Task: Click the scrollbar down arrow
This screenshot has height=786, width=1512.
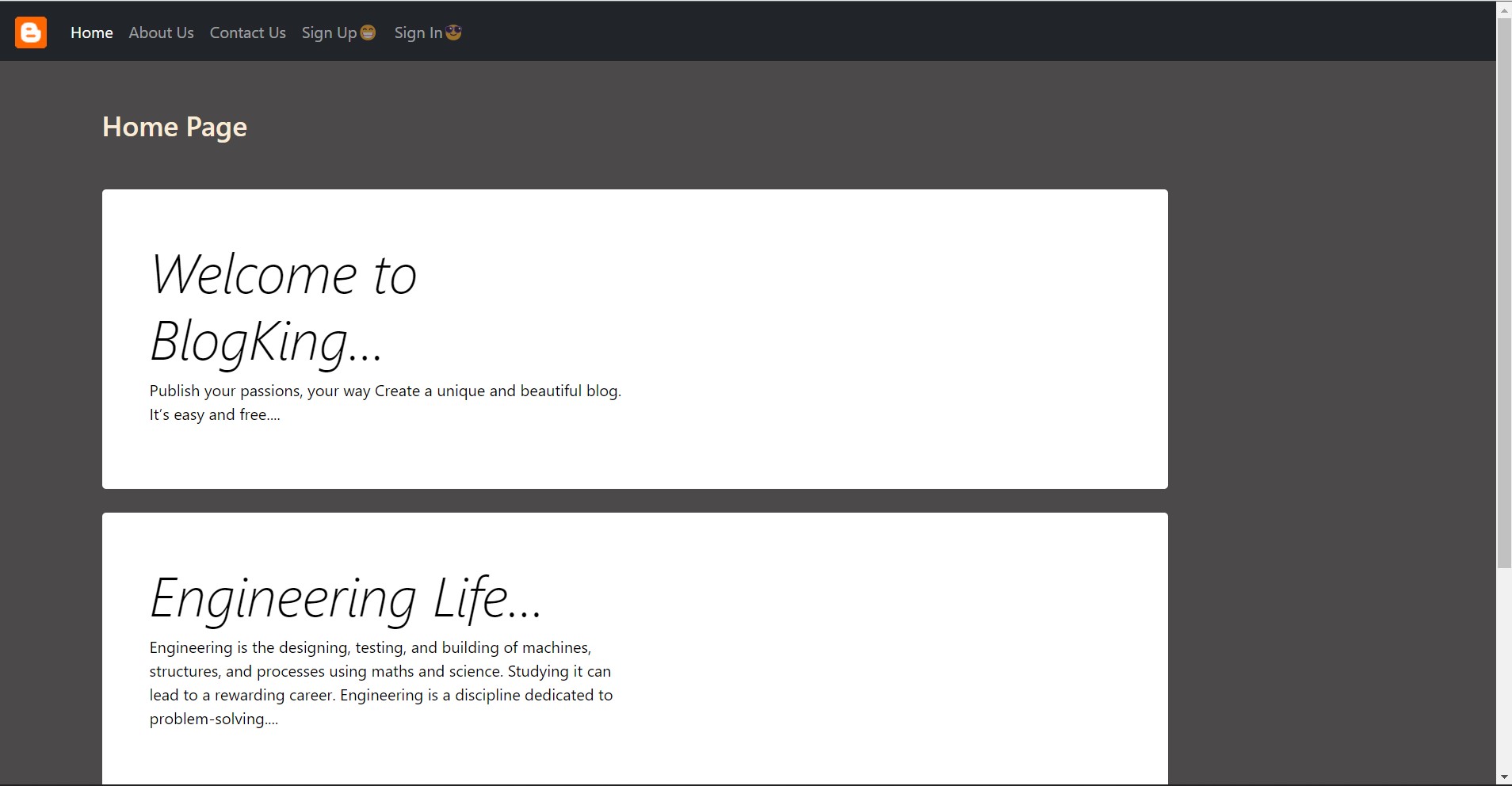Action: click(x=1503, y=776)
